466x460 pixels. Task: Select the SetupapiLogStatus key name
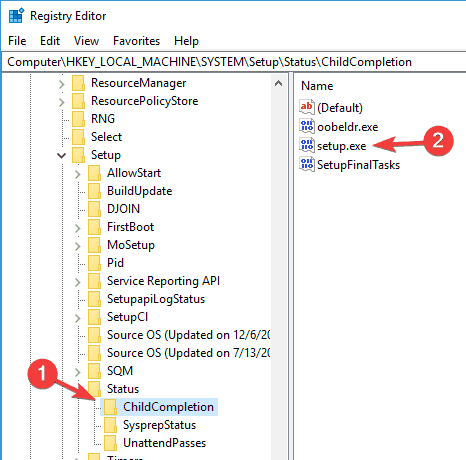[156, 299]
